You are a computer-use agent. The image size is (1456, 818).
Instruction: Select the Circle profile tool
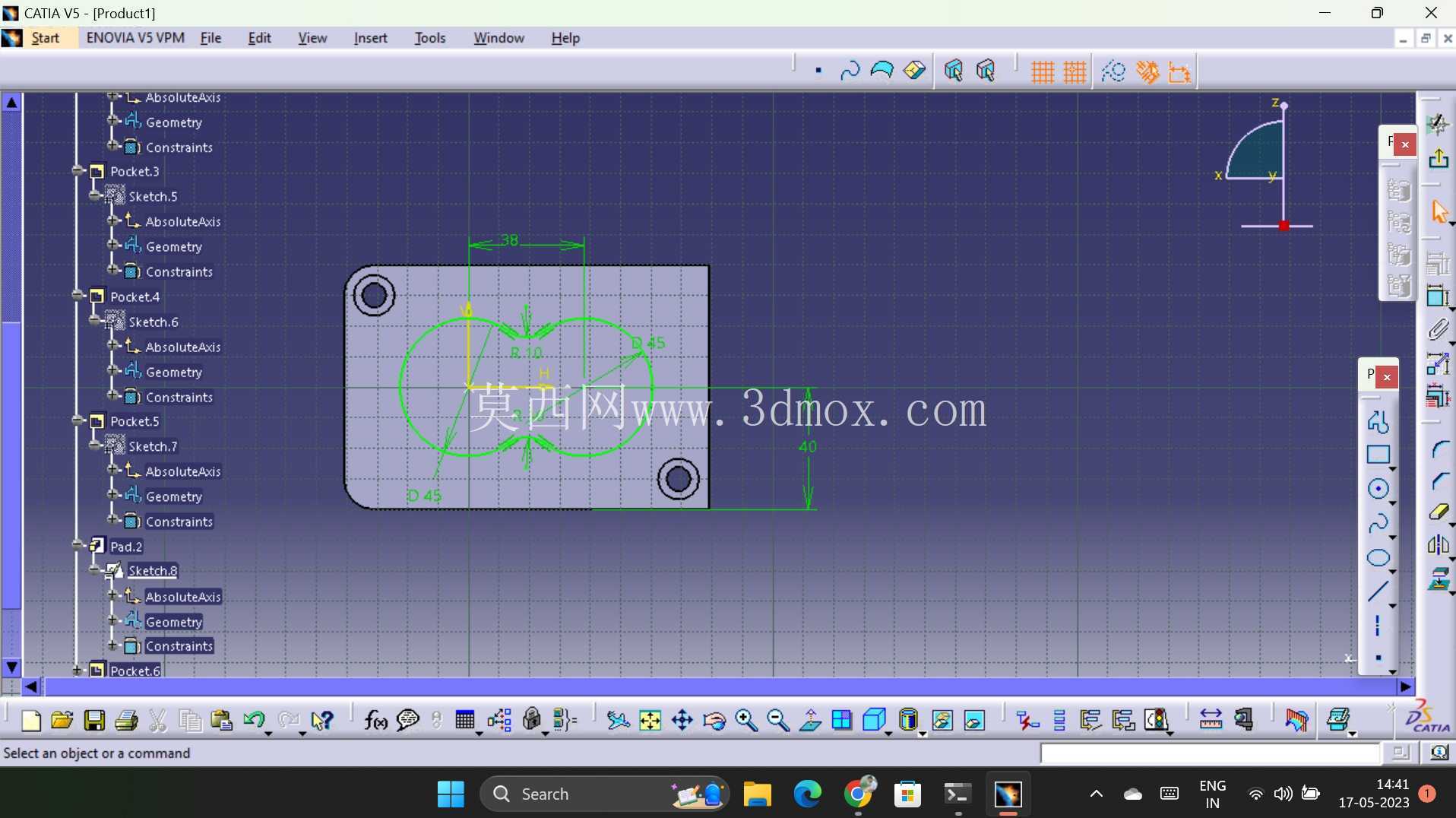(1378, 489)
